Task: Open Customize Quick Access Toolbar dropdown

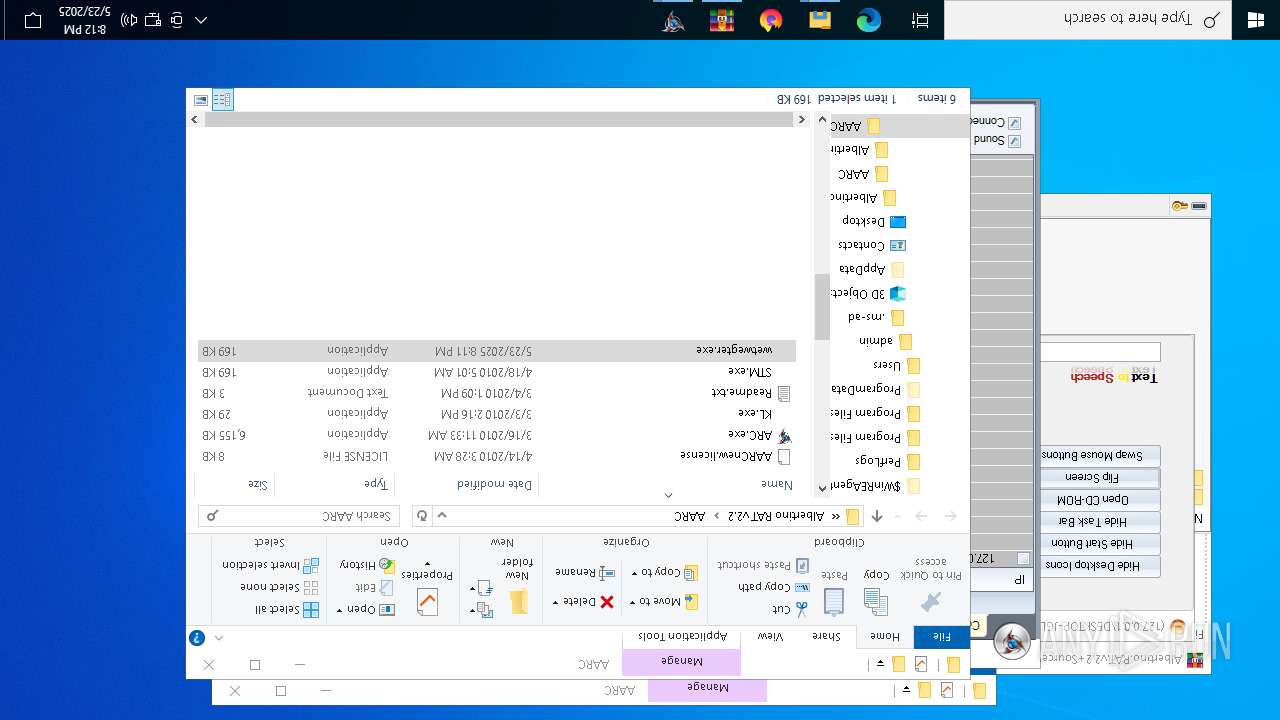Action: 880,663
